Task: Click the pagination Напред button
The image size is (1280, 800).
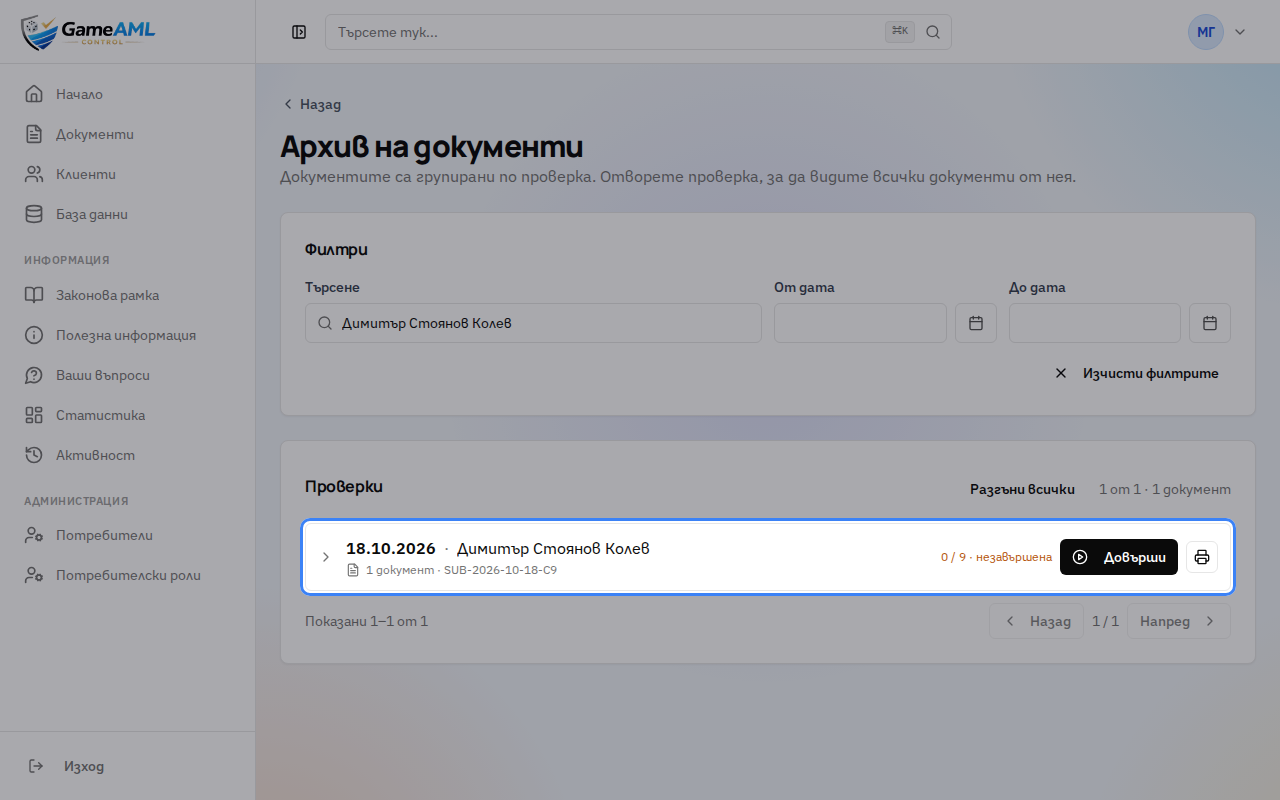Action: coord(1178,621)
